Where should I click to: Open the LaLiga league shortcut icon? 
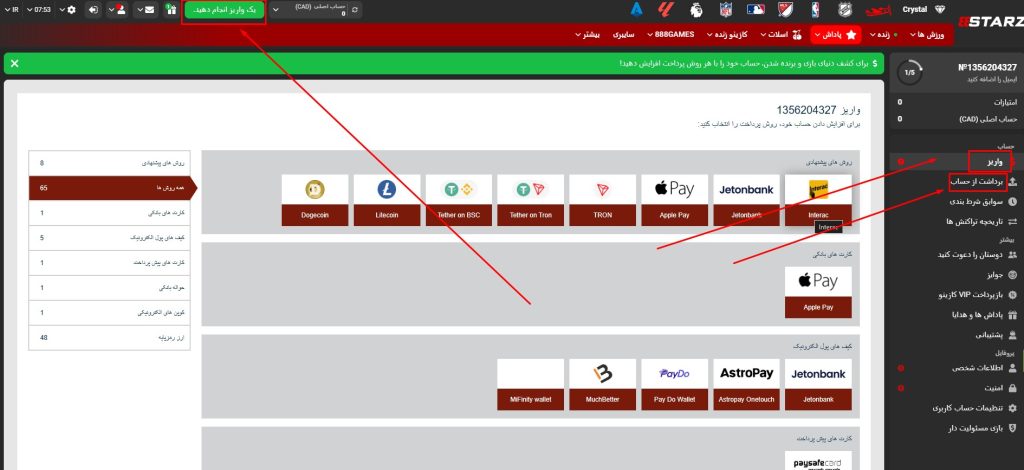pyautogui.click(x=665, y=10)
